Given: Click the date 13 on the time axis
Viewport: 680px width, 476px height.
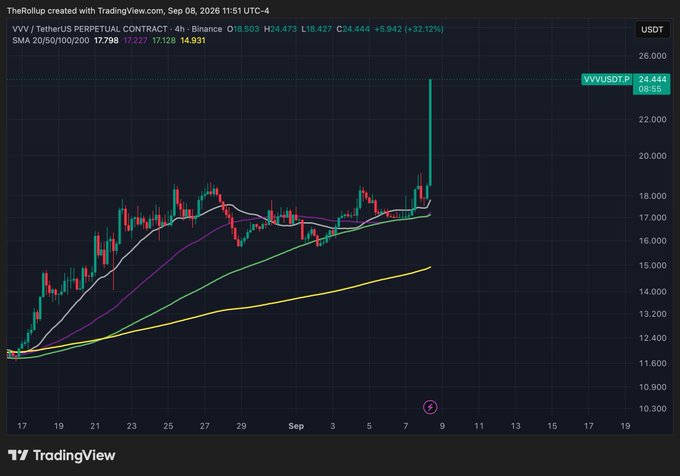Looking at the screenshot, I should coord(516,426).
